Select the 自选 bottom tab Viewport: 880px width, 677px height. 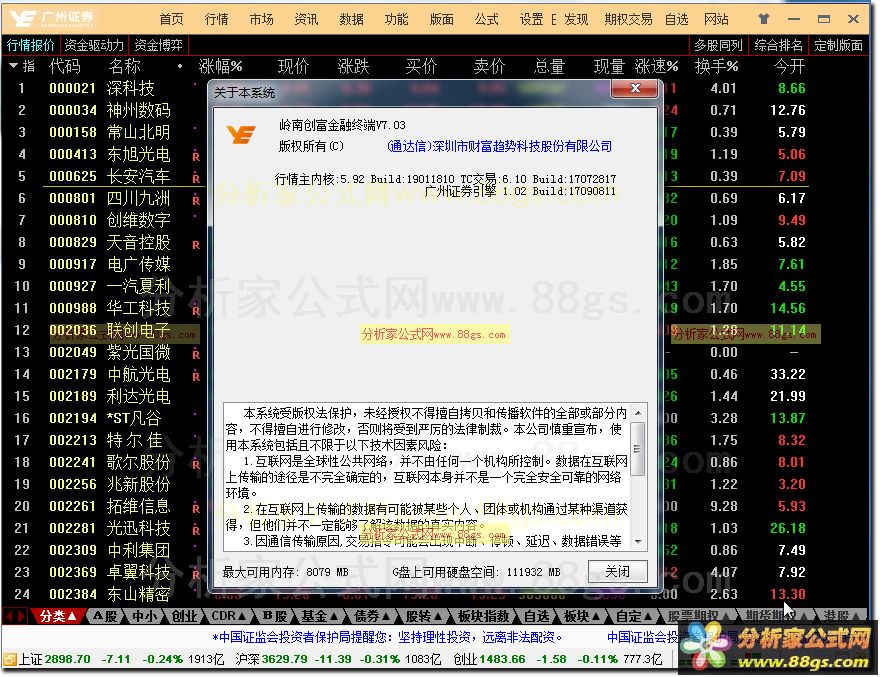(536, 616)
